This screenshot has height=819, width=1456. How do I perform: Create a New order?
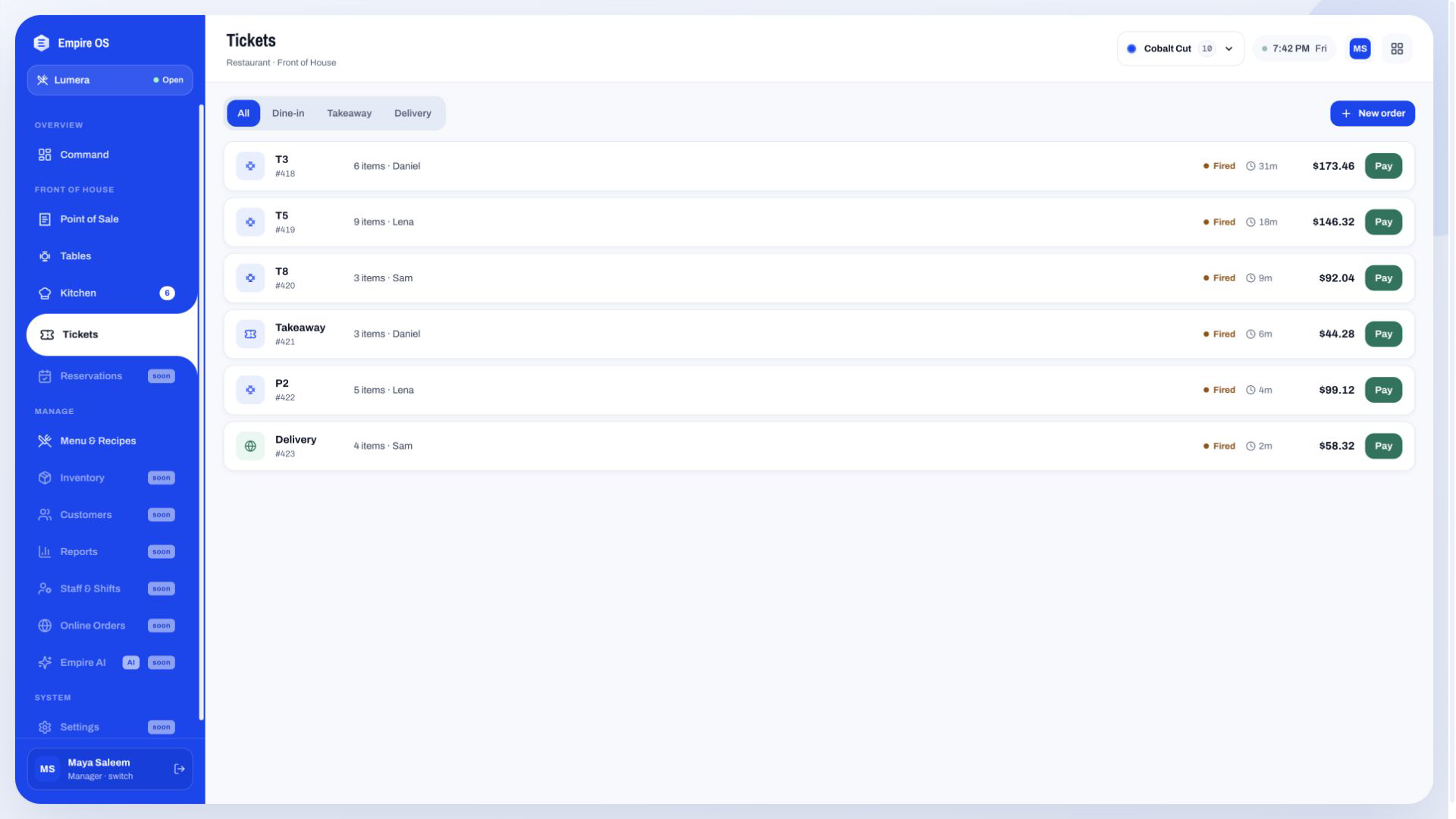[x=1372, y=113]
